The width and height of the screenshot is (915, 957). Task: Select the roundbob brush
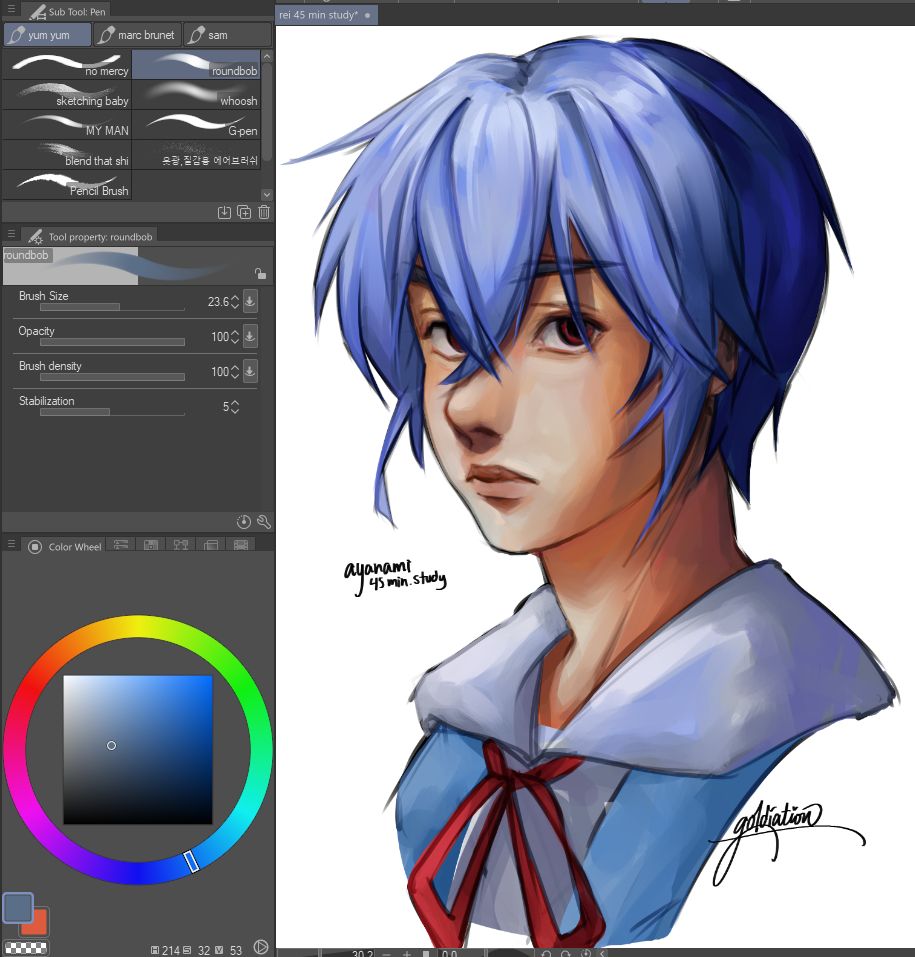[x=196, y=65]
